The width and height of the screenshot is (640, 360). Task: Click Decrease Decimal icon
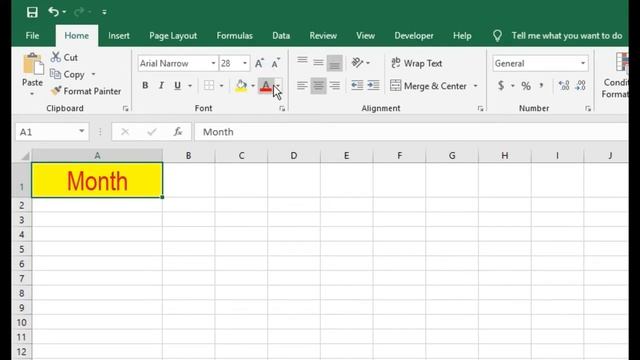pos(580,85)
